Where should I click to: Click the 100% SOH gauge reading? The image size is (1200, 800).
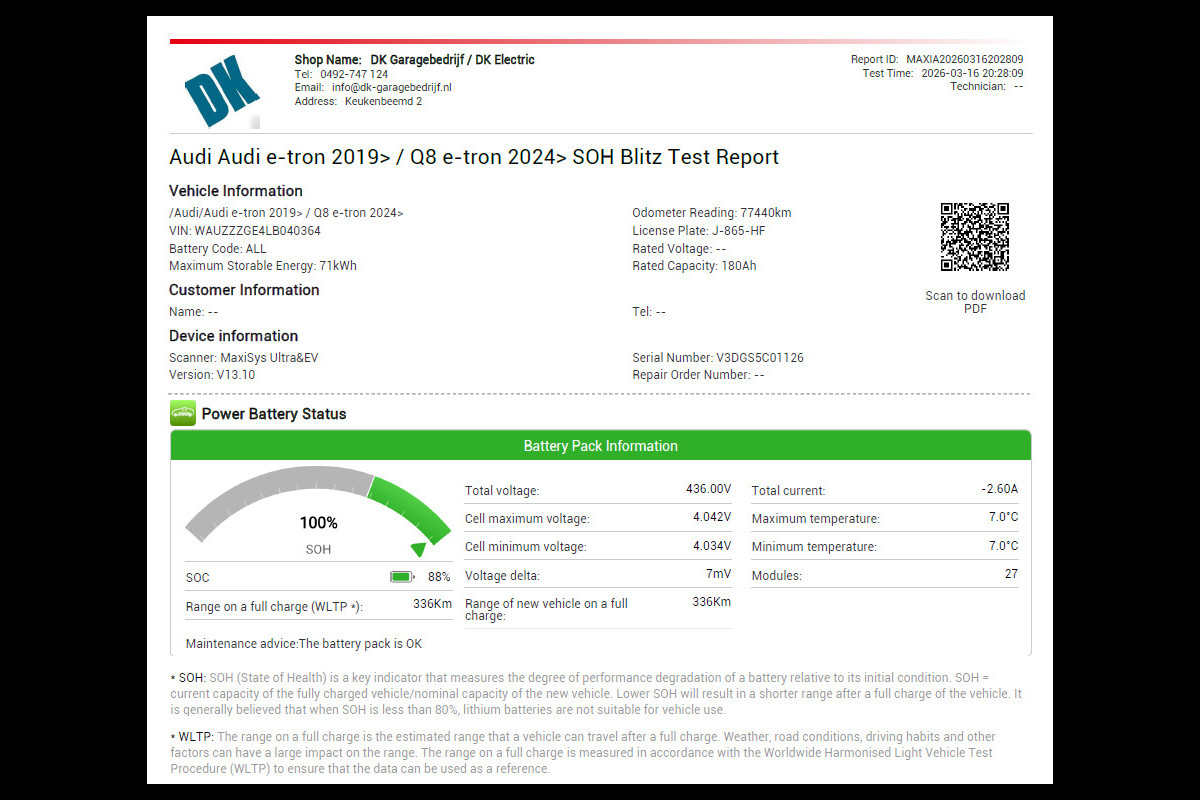pyautogui.click(x=318, y=523)
